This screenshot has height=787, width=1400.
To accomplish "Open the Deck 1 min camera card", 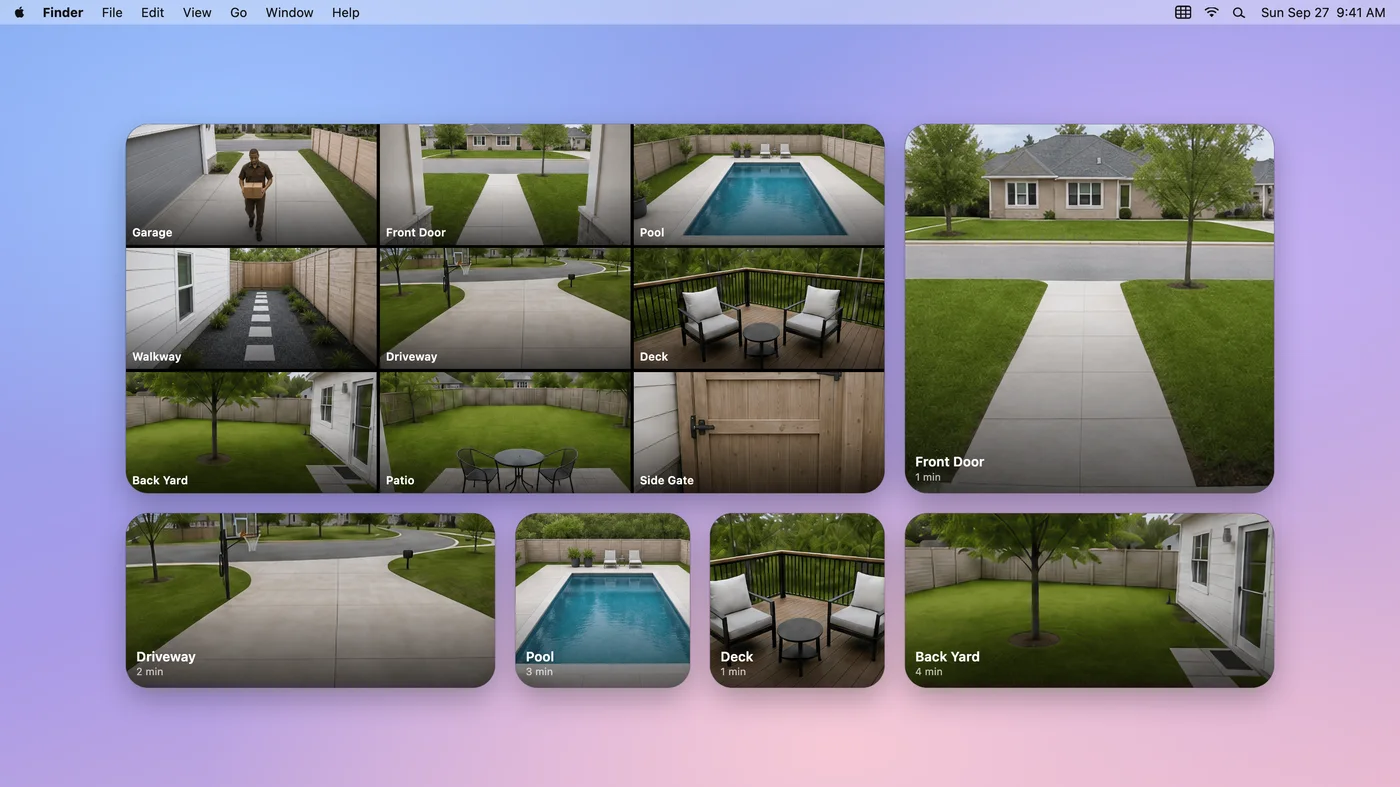I will click(x=797, y=600).
